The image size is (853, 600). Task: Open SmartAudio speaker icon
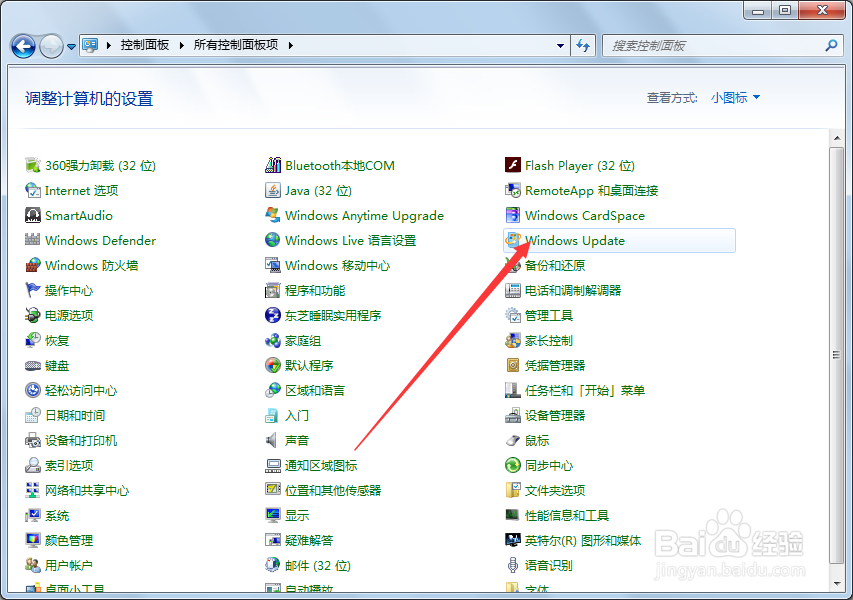(x=33, y=215)
